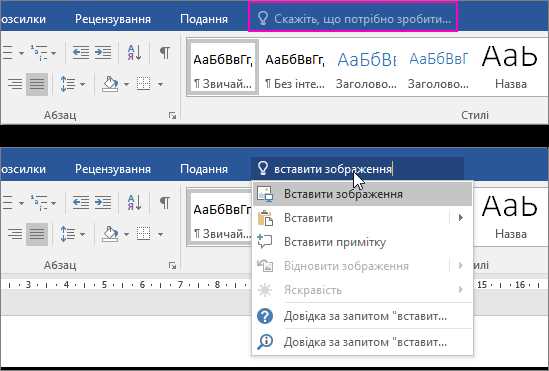
Task: Toggle the ¶ paragraph marks in the bottom ribbon
Action: (165, 203)
